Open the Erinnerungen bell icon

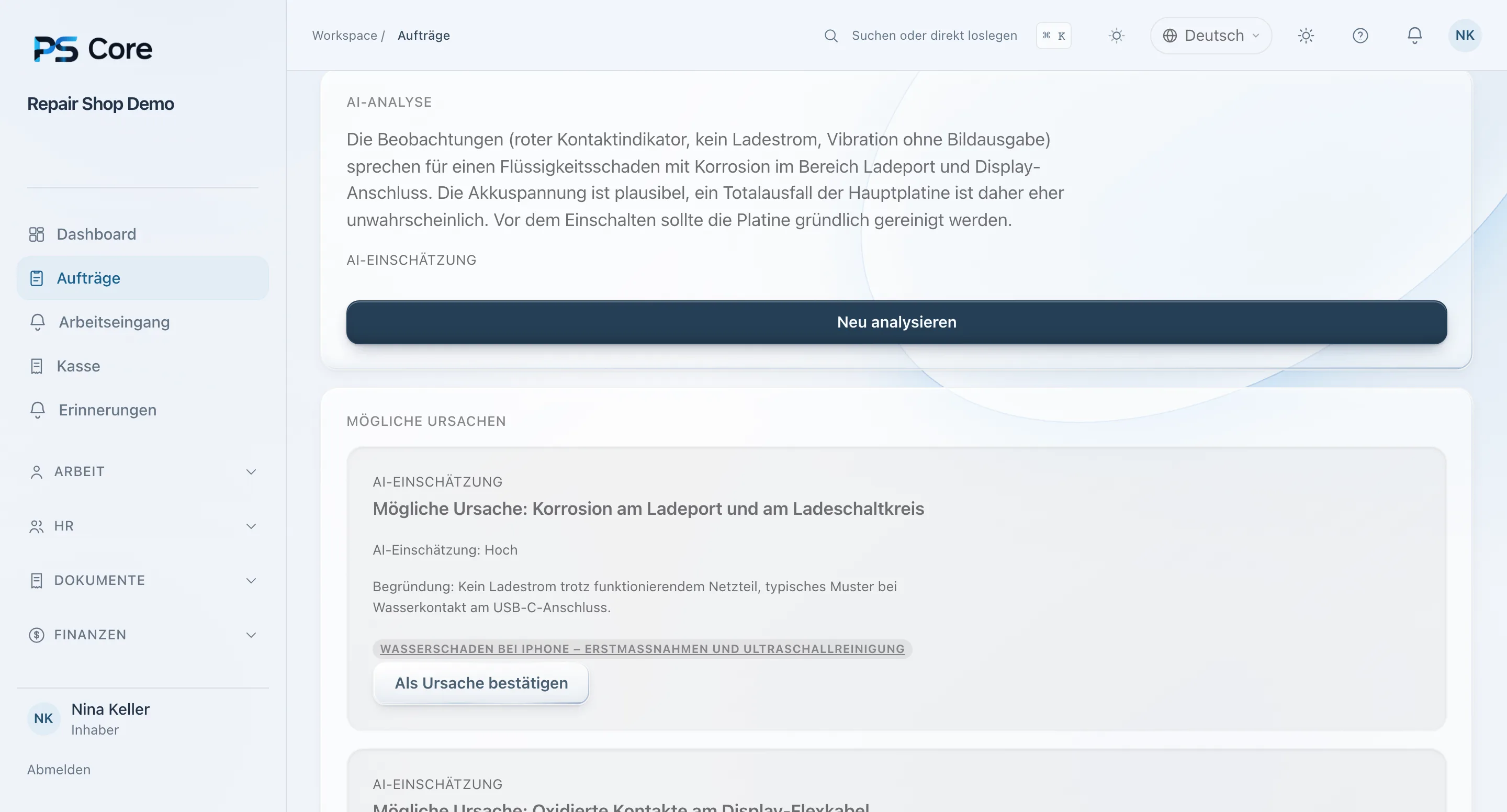tap(38, 410)
